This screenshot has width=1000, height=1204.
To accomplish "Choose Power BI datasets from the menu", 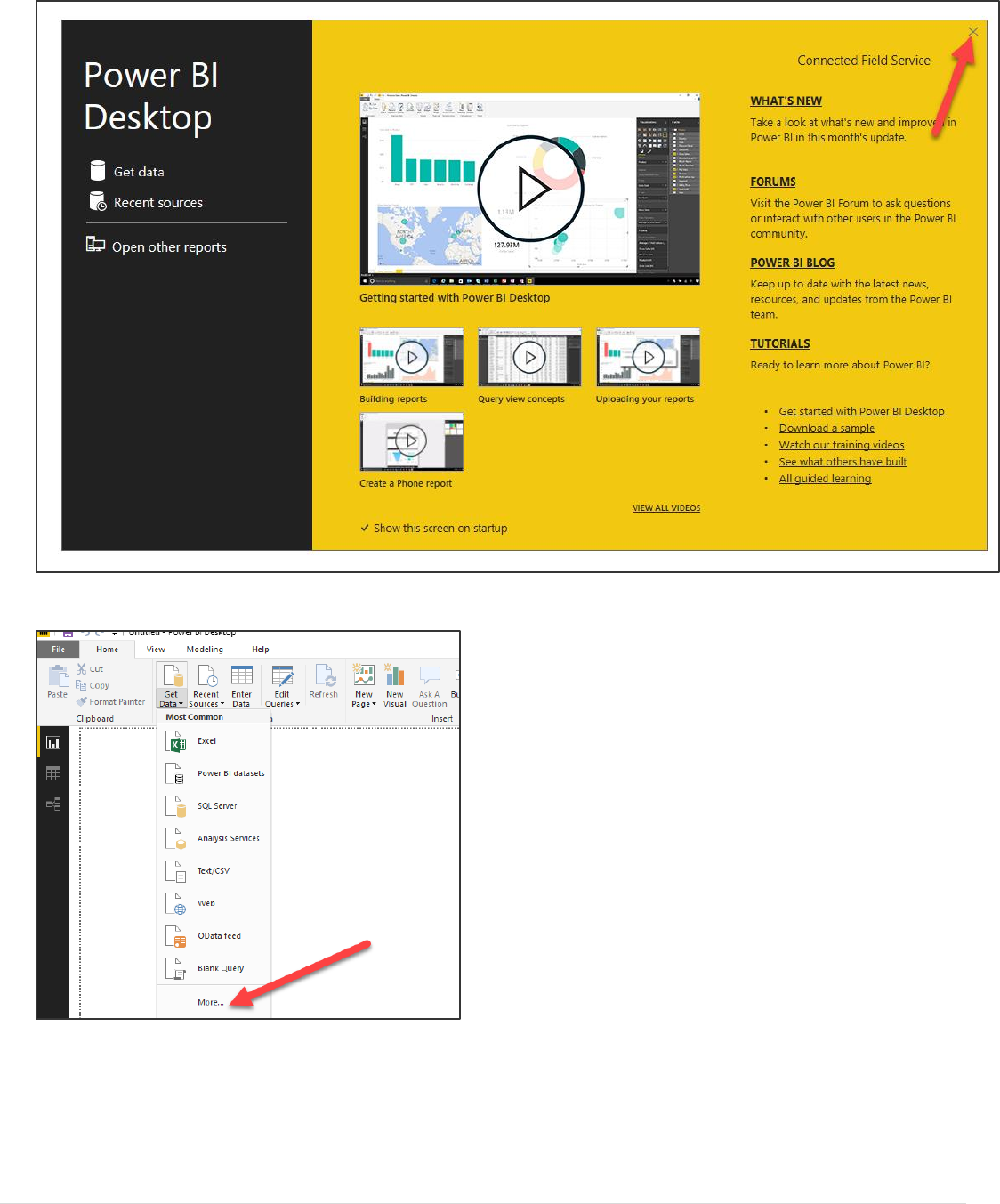I will [214, 773].
